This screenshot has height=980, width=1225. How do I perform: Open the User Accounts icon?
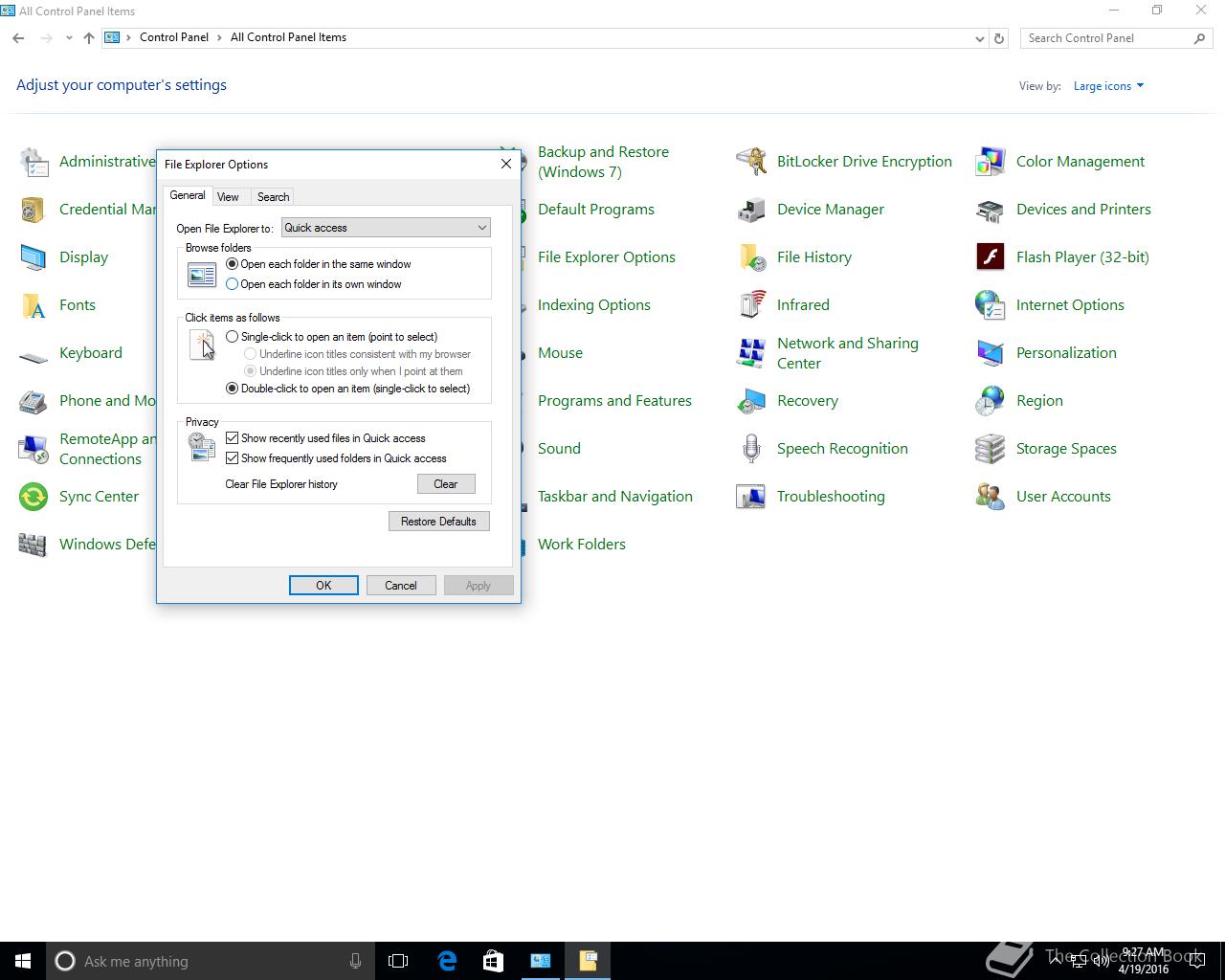tap(991, 497)
